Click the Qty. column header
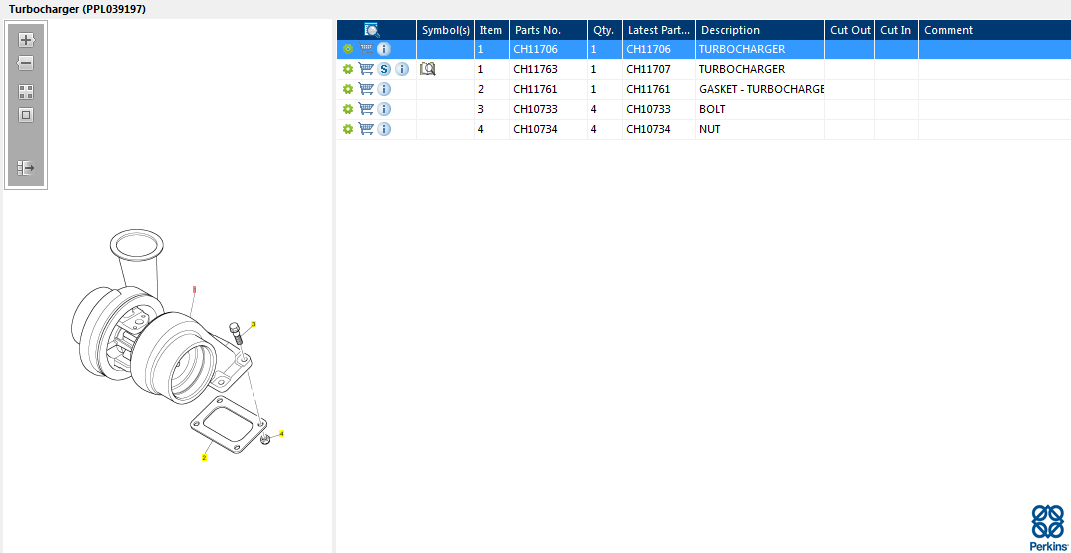Viewport: 1071px width, 553px height. pyautogui.click(x=603, y=30)
